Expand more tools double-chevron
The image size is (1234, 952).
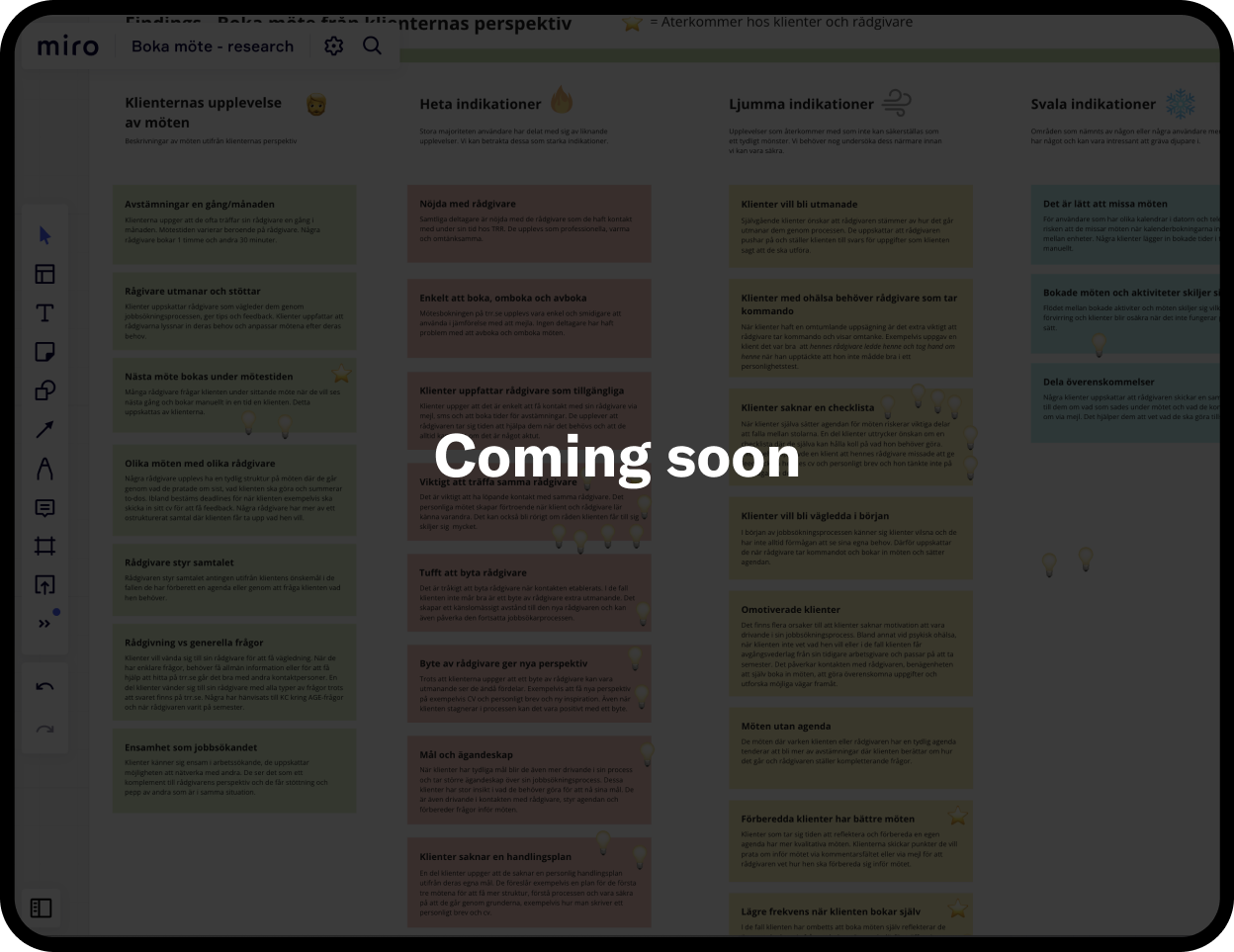[44, 624]
